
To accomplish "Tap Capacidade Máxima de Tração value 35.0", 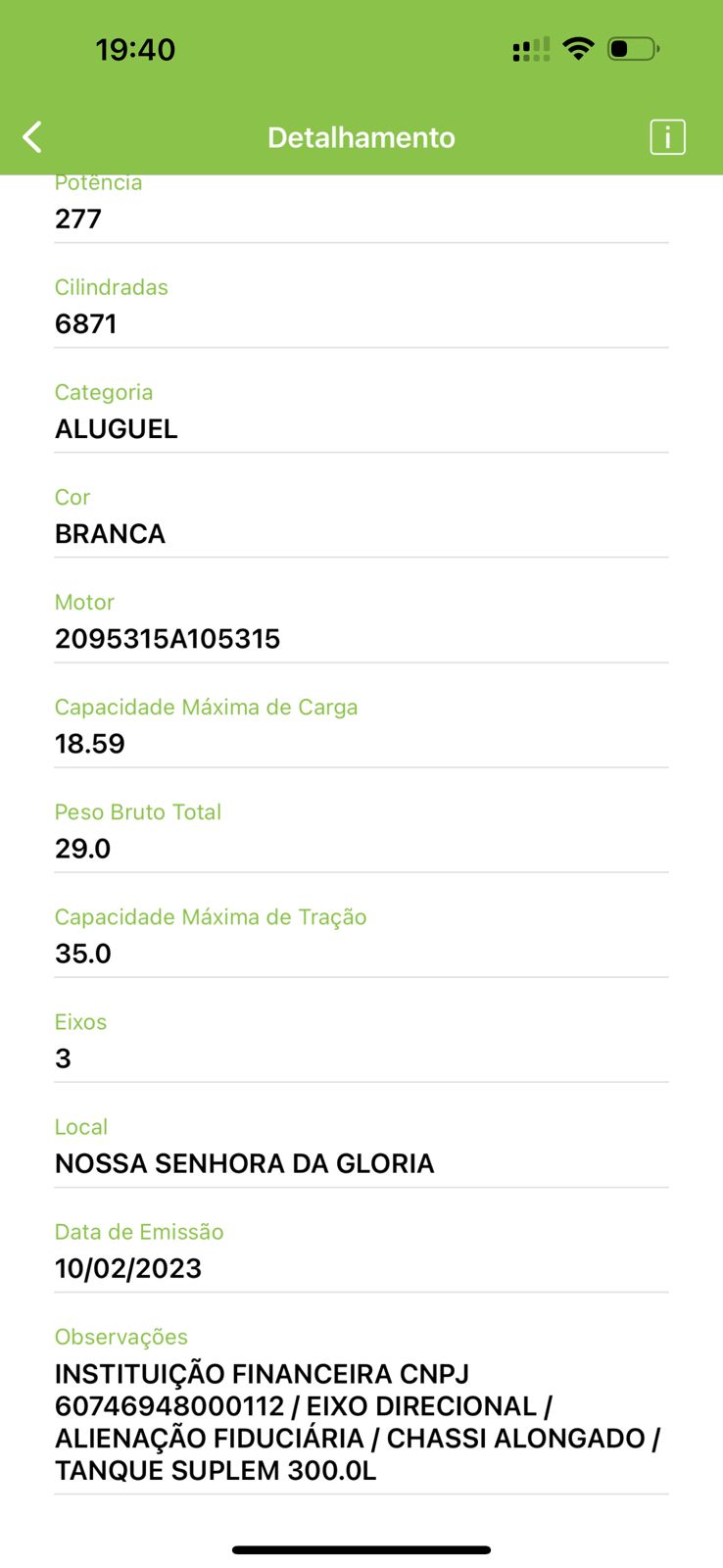I will [x=83, y=953].
